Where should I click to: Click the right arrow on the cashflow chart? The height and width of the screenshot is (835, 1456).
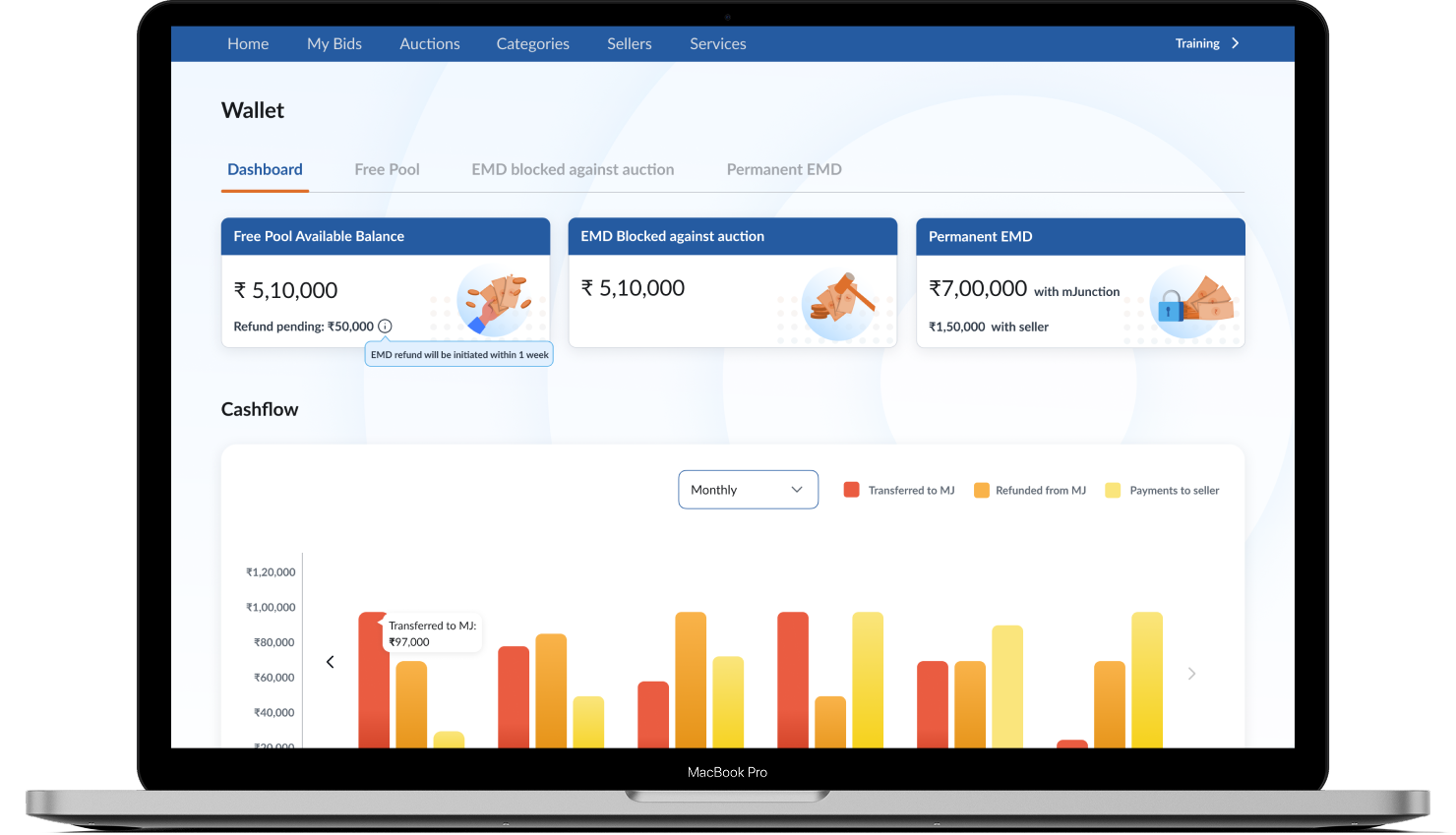(1191, 673)
